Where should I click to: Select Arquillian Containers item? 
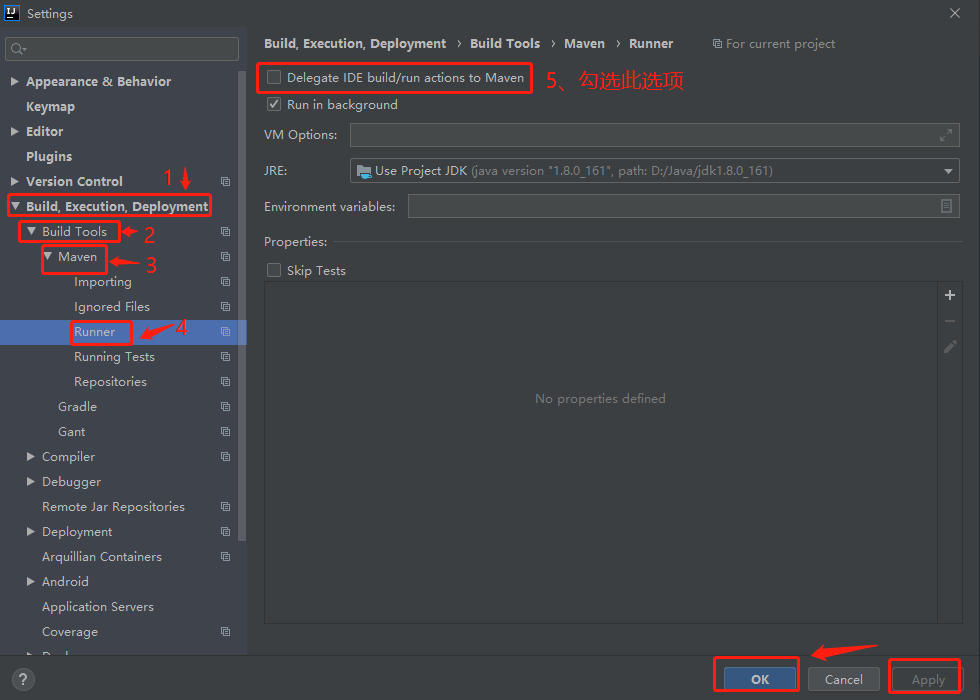pyautogui.click(x=101, y=556)
